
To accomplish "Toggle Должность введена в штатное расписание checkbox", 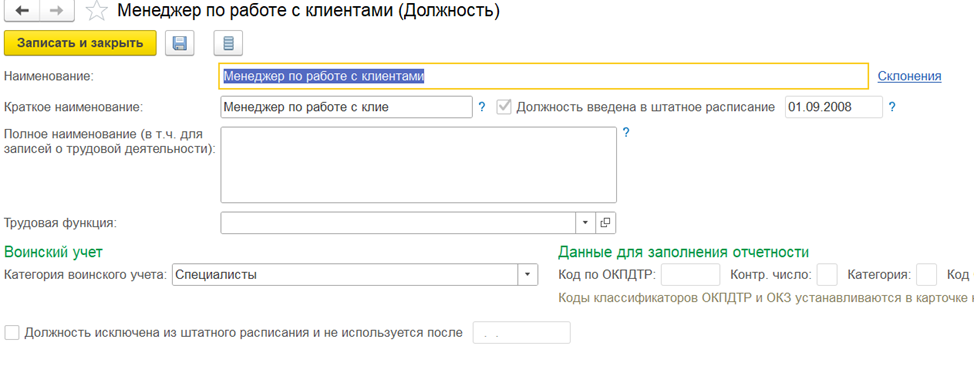I will (503, 107).
